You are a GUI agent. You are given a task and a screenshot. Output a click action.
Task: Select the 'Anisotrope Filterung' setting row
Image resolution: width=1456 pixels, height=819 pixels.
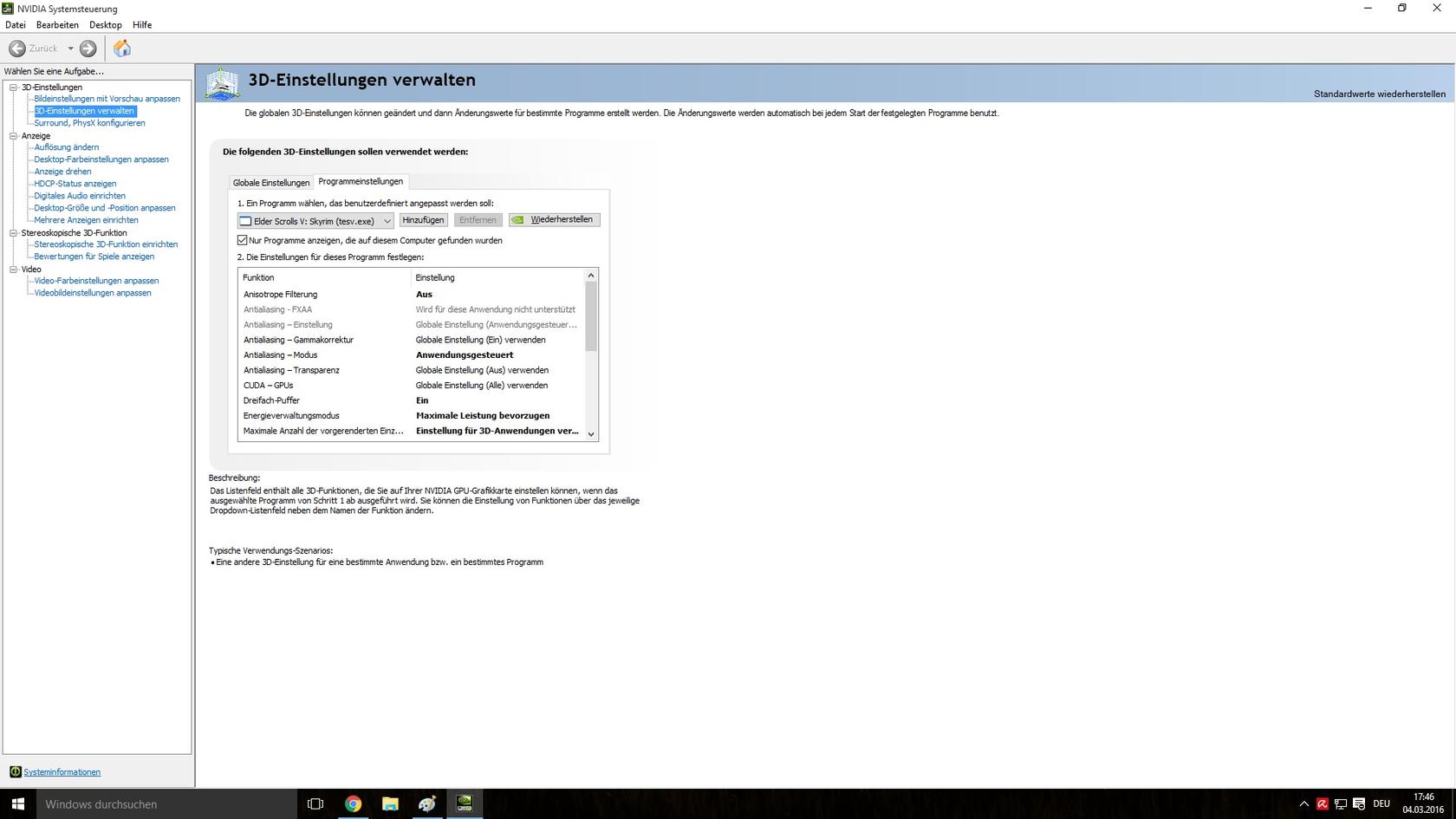click(412, 295)
